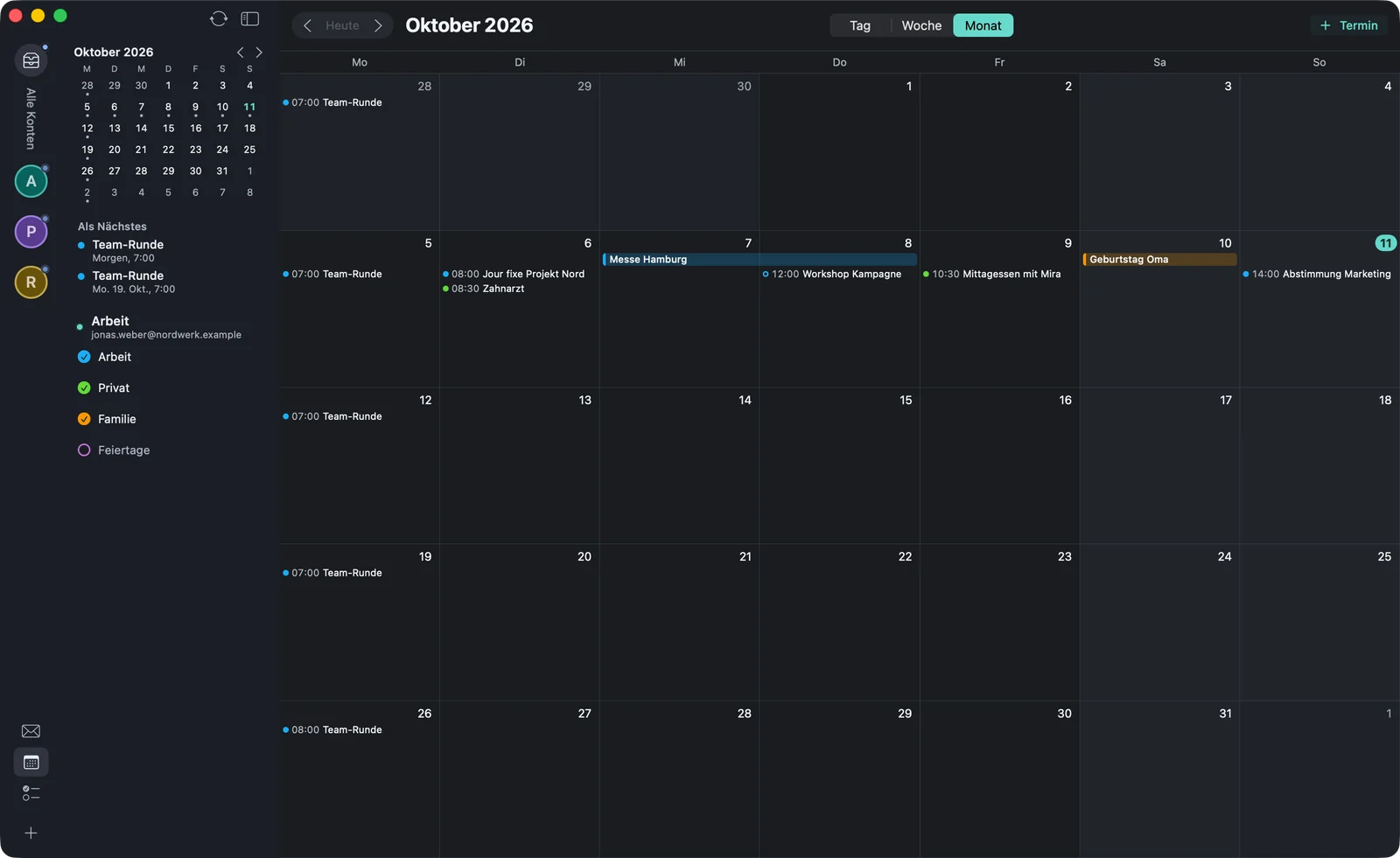1400x858 pixels.
Task: Click the sync refresh icon
Action: pos(219,18)
